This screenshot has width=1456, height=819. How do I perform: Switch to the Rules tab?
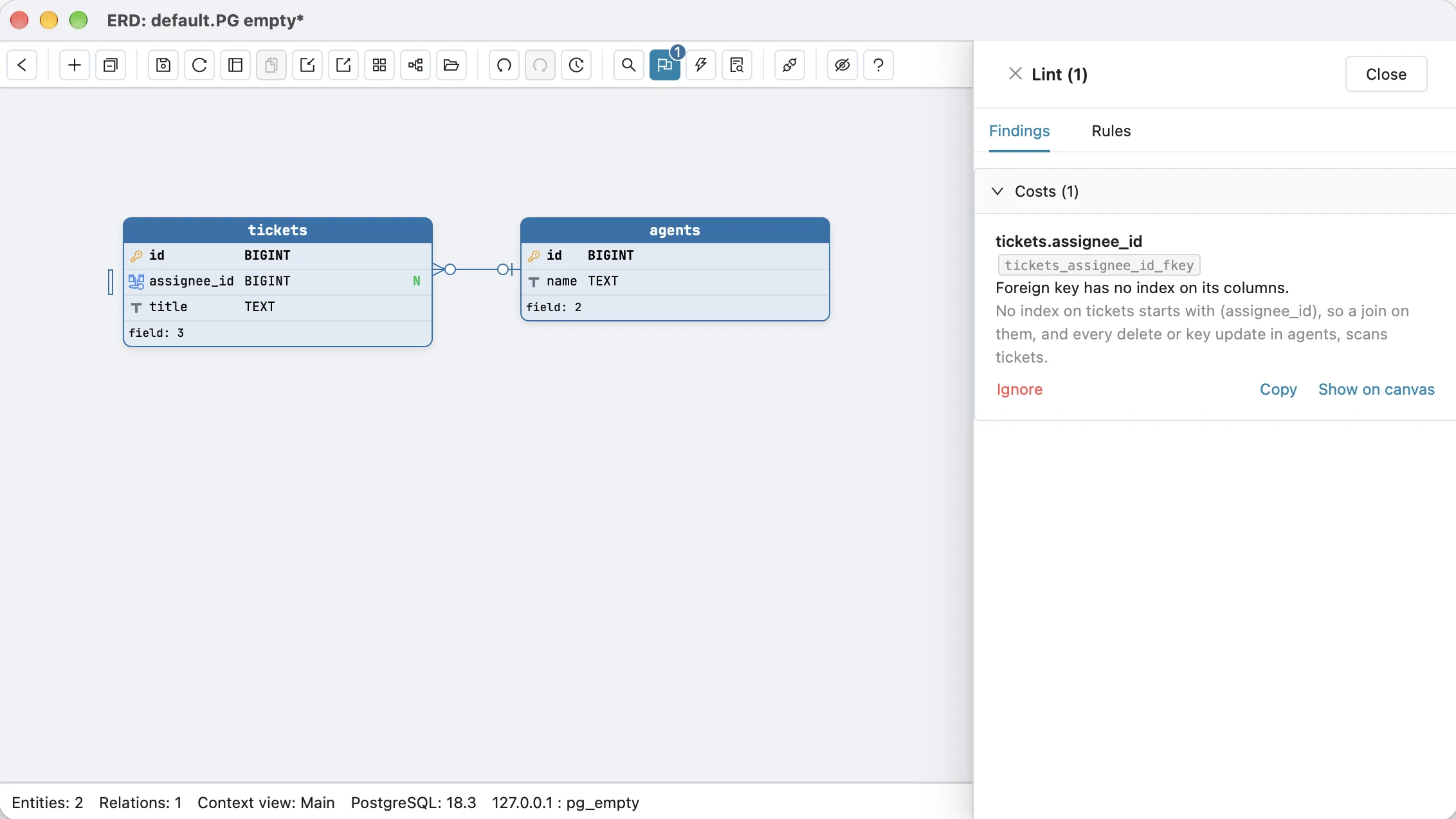(x=1111, y=131)
